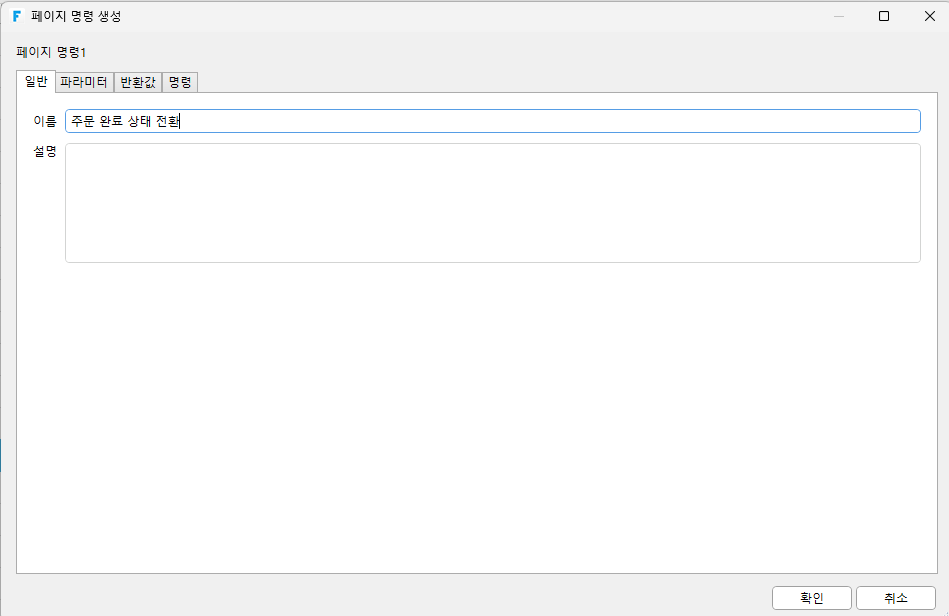Focus the 이름 text input field
The width and height of the screenshot is (949, 616).
click(493, 121)
